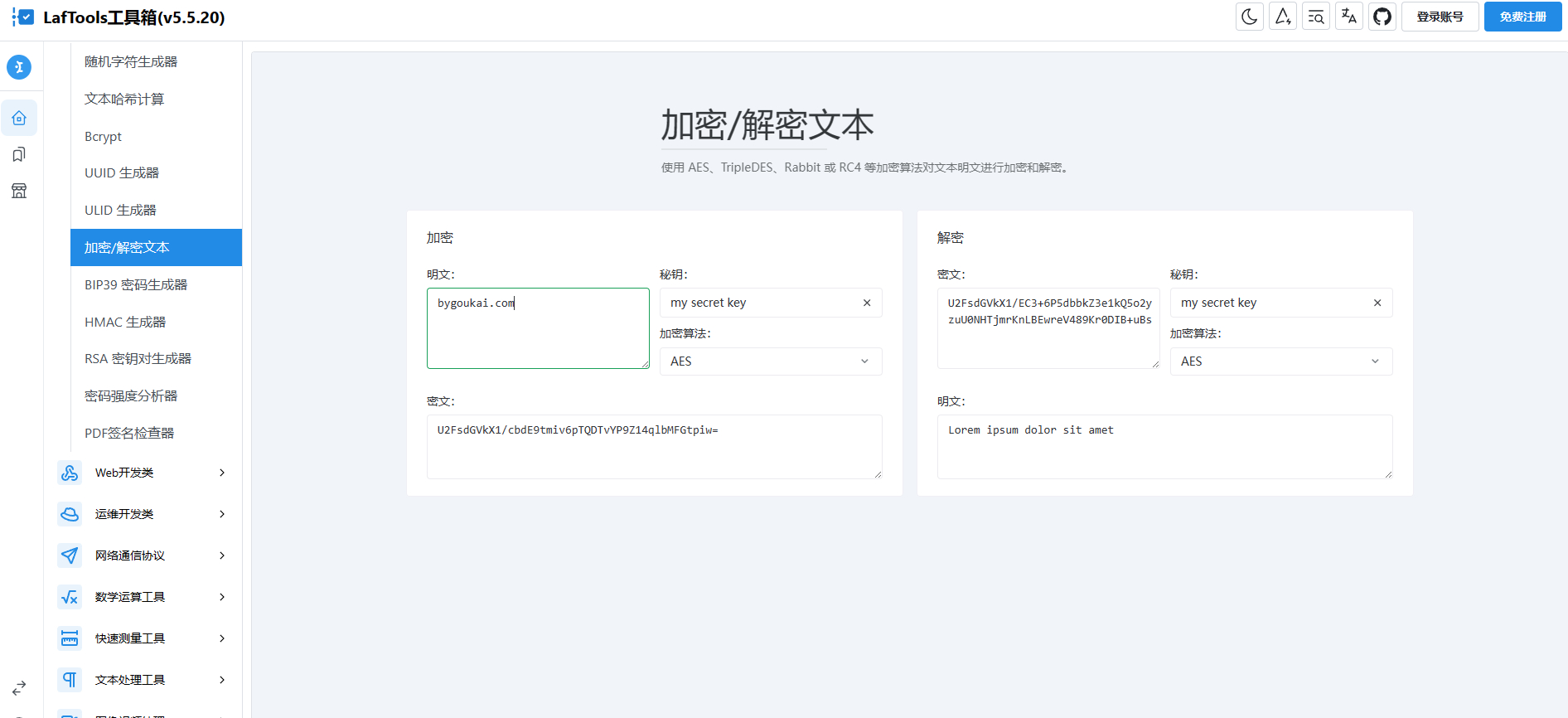Open decryption algorithm AES dropdown
This screenshot has height=718, width=1568.
click(x=1280, y=361)
